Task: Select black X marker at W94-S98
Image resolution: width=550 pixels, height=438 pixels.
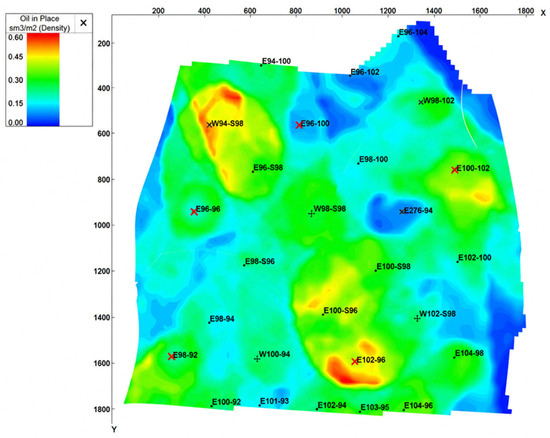Action: pos(209,125)
